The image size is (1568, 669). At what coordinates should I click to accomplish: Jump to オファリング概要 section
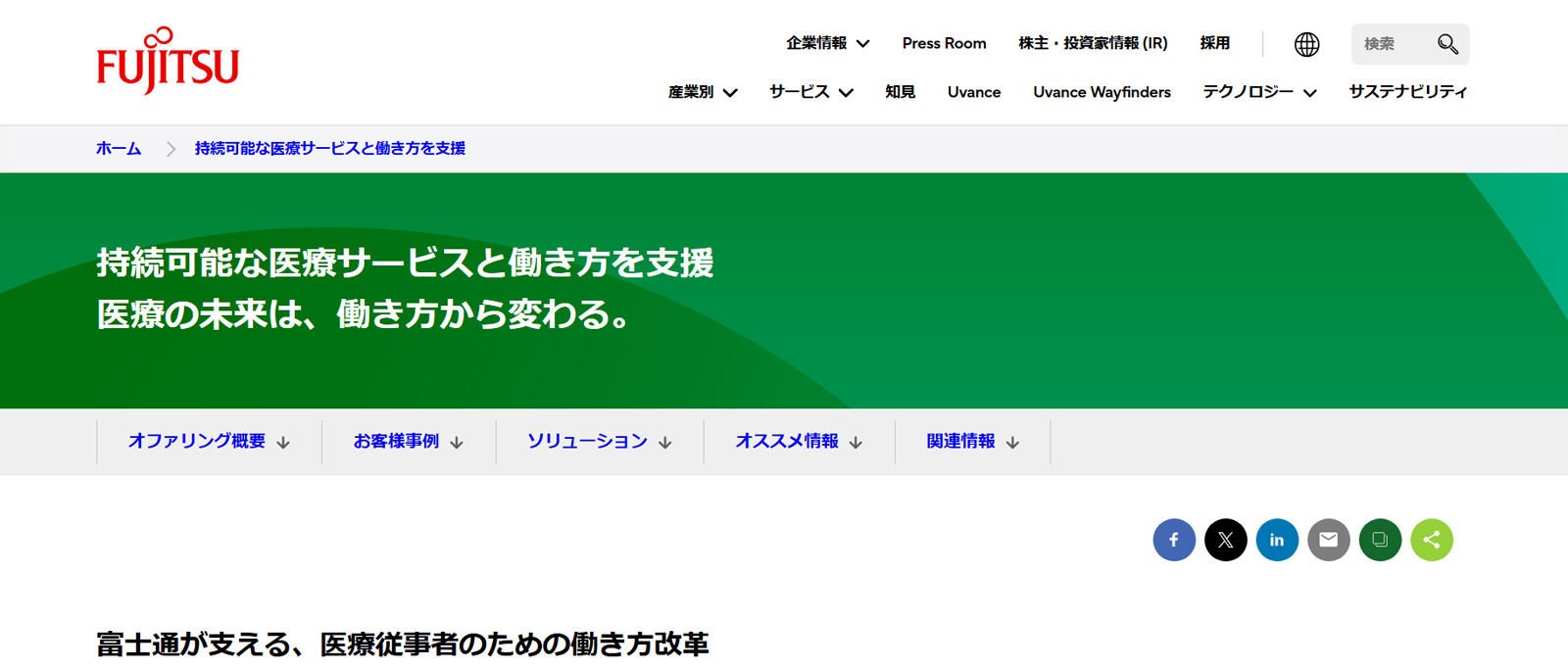[209, 442]
